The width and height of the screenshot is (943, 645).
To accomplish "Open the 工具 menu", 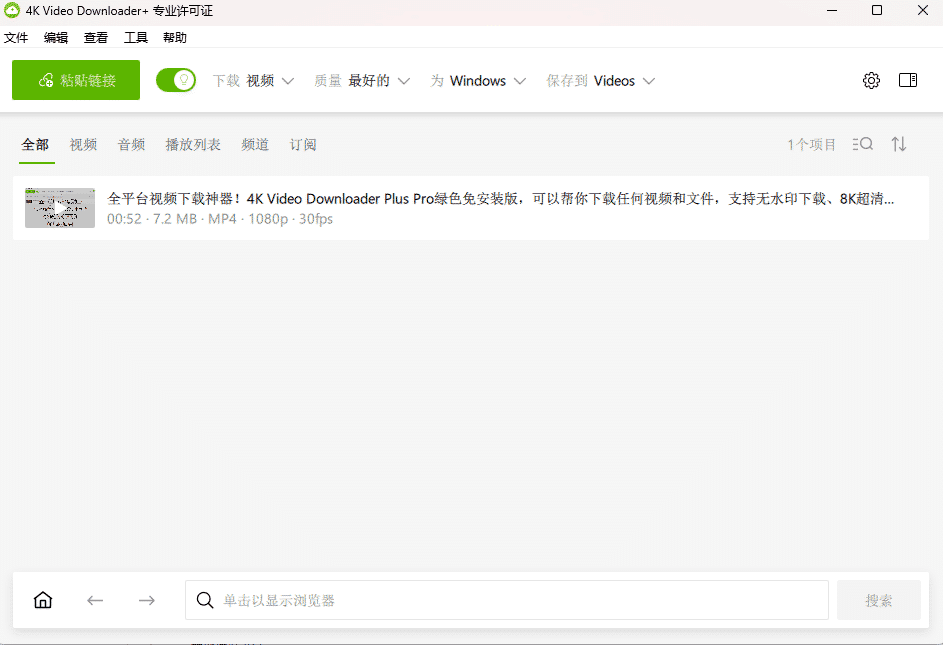I will (x=136, y=38).
